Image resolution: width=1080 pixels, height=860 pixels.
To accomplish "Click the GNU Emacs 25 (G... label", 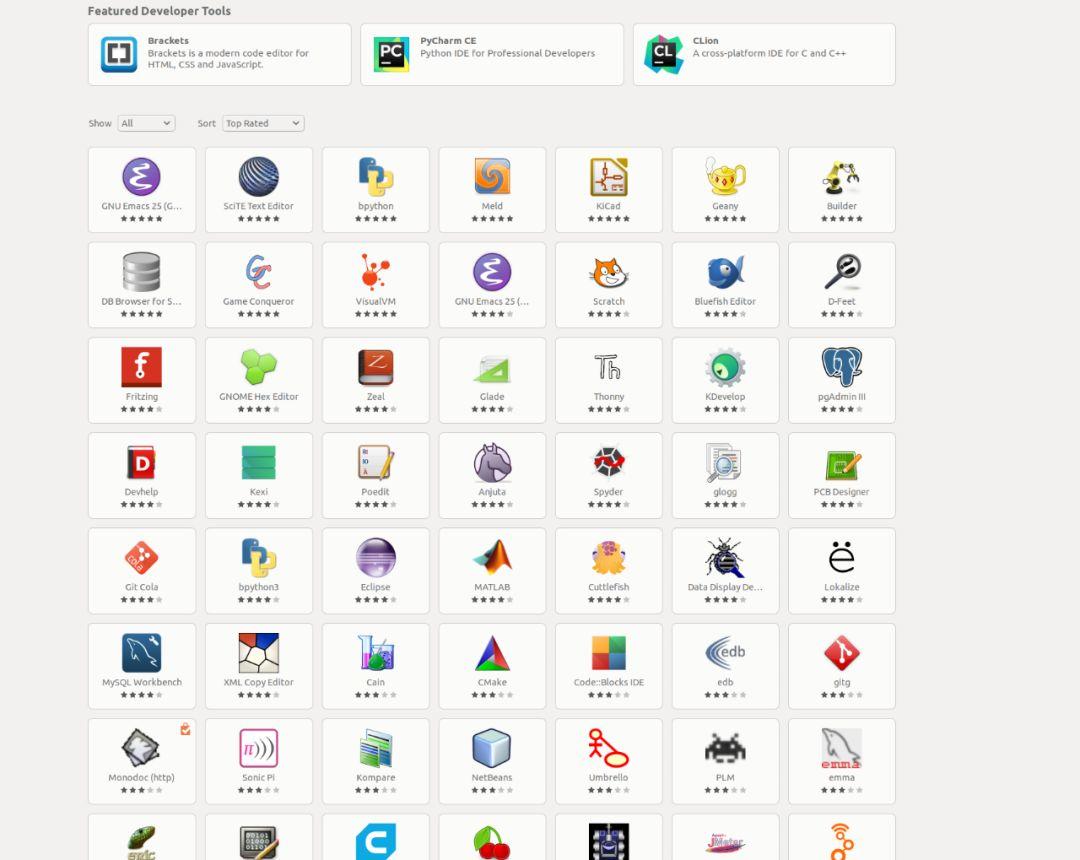I will click(x=141, y=206).
